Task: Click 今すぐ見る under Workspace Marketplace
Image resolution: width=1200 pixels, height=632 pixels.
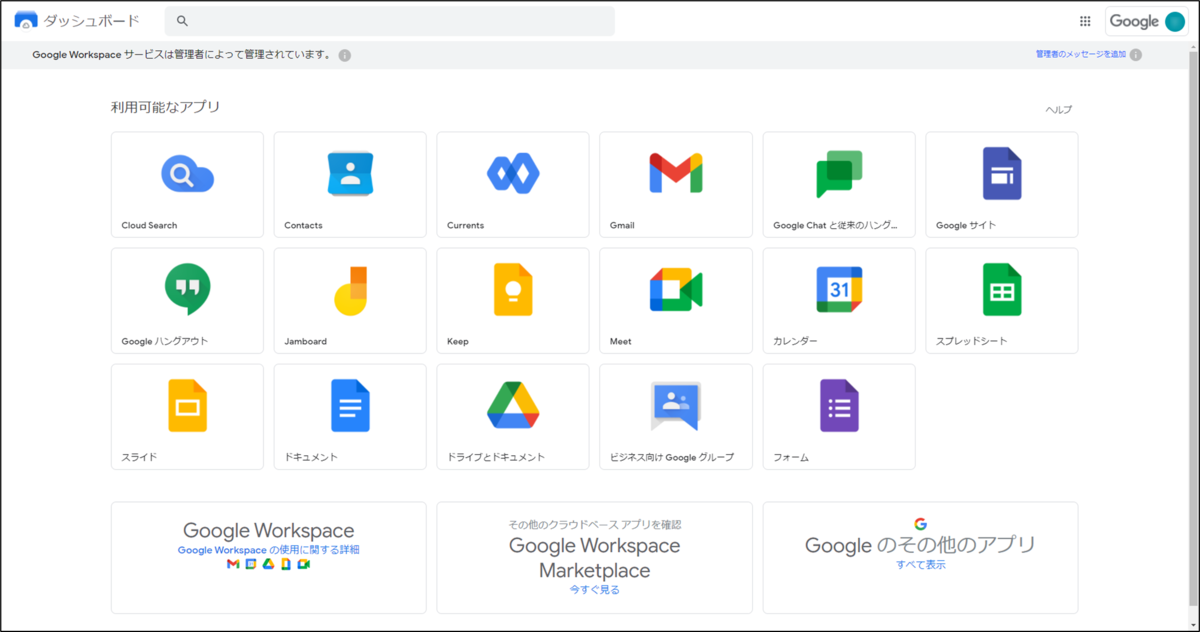Action: 594,590
